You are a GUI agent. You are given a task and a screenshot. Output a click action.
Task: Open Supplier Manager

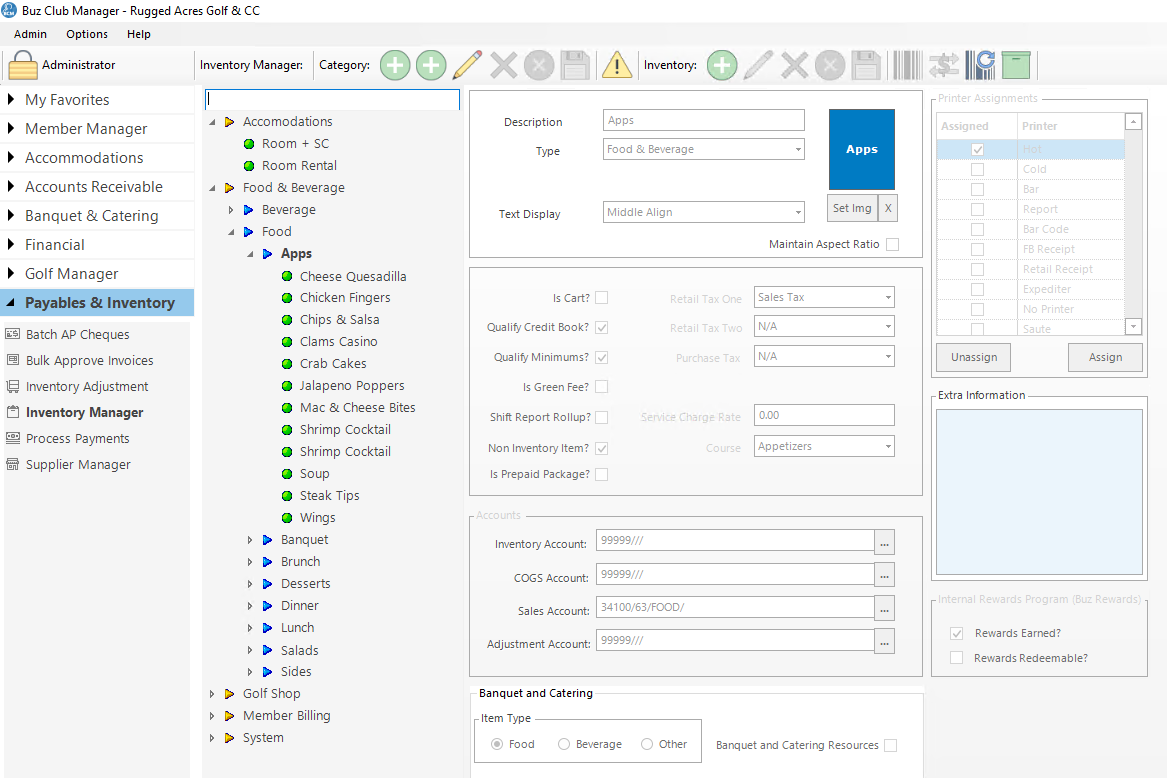[78, 465]
